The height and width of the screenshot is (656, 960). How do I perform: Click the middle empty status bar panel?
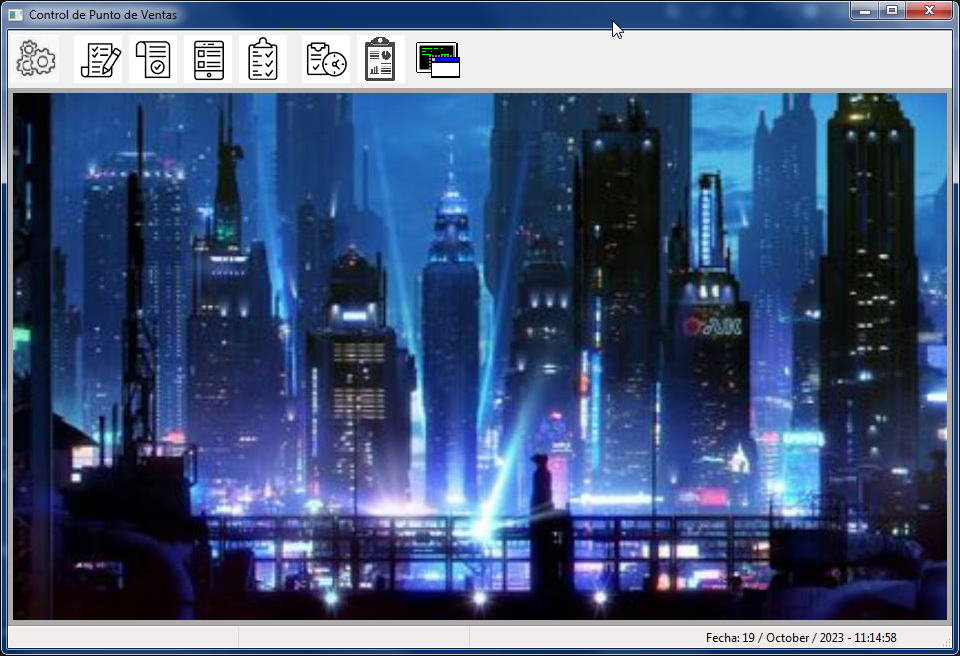354,638
